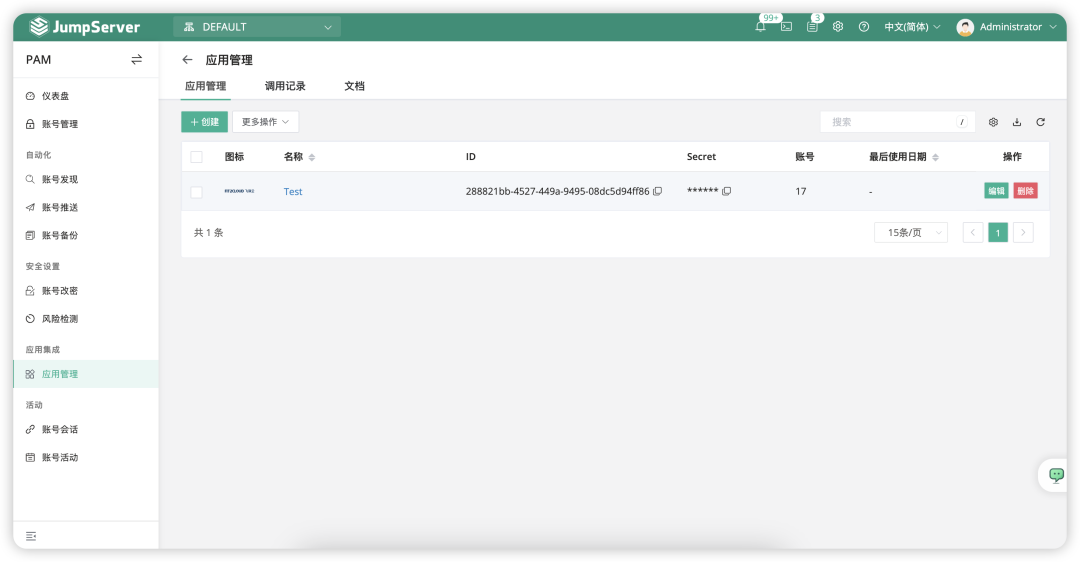1080x562 pixels.
Task: Open system settings gear in top bar
Action: pos(838,27)
